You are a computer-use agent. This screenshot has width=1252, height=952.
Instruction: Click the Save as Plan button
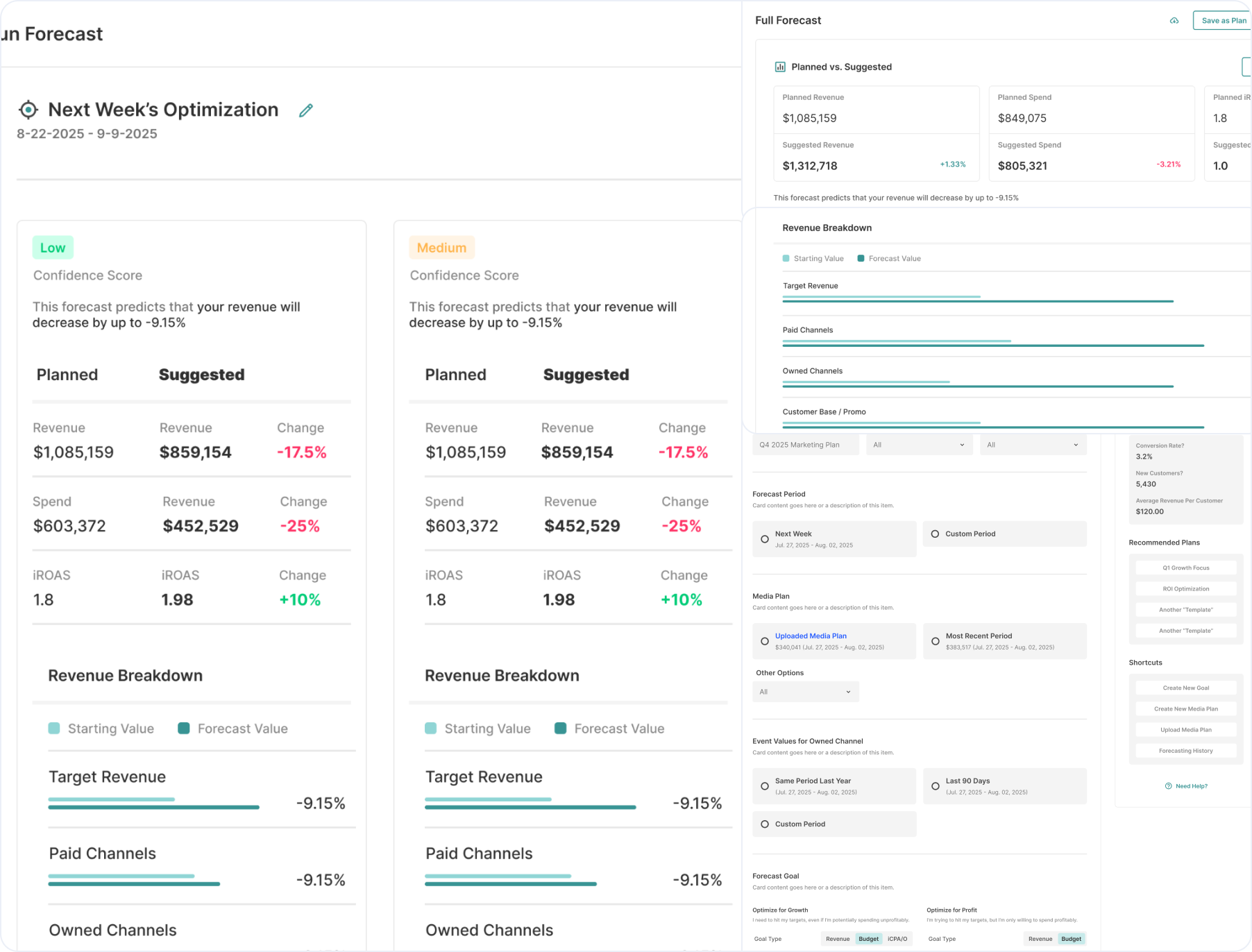1223,21
